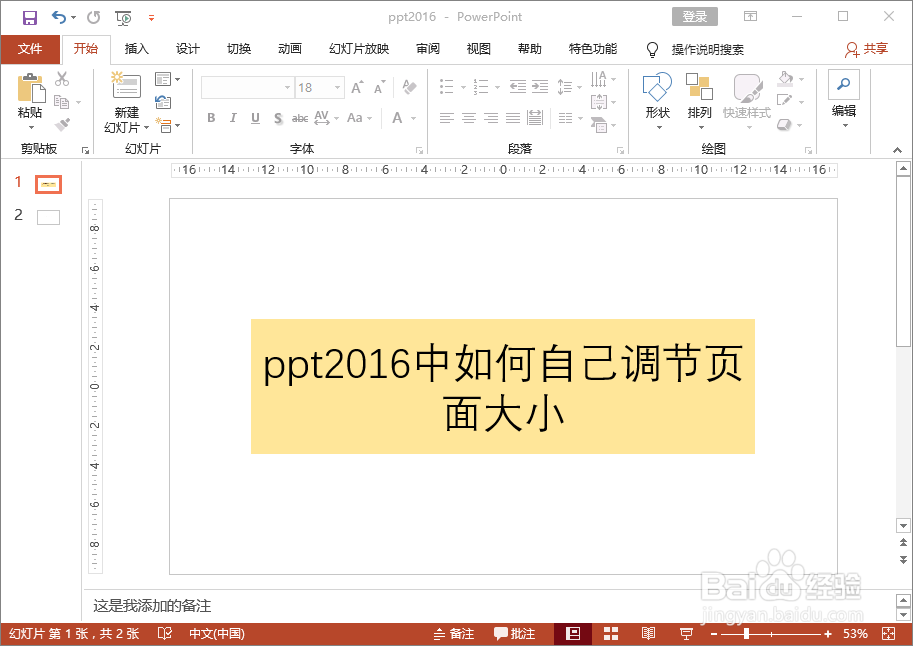The height and width of the screenshot is (646, 913).
Task: Switch to slide sorter view icon
Action: [611, 634]
